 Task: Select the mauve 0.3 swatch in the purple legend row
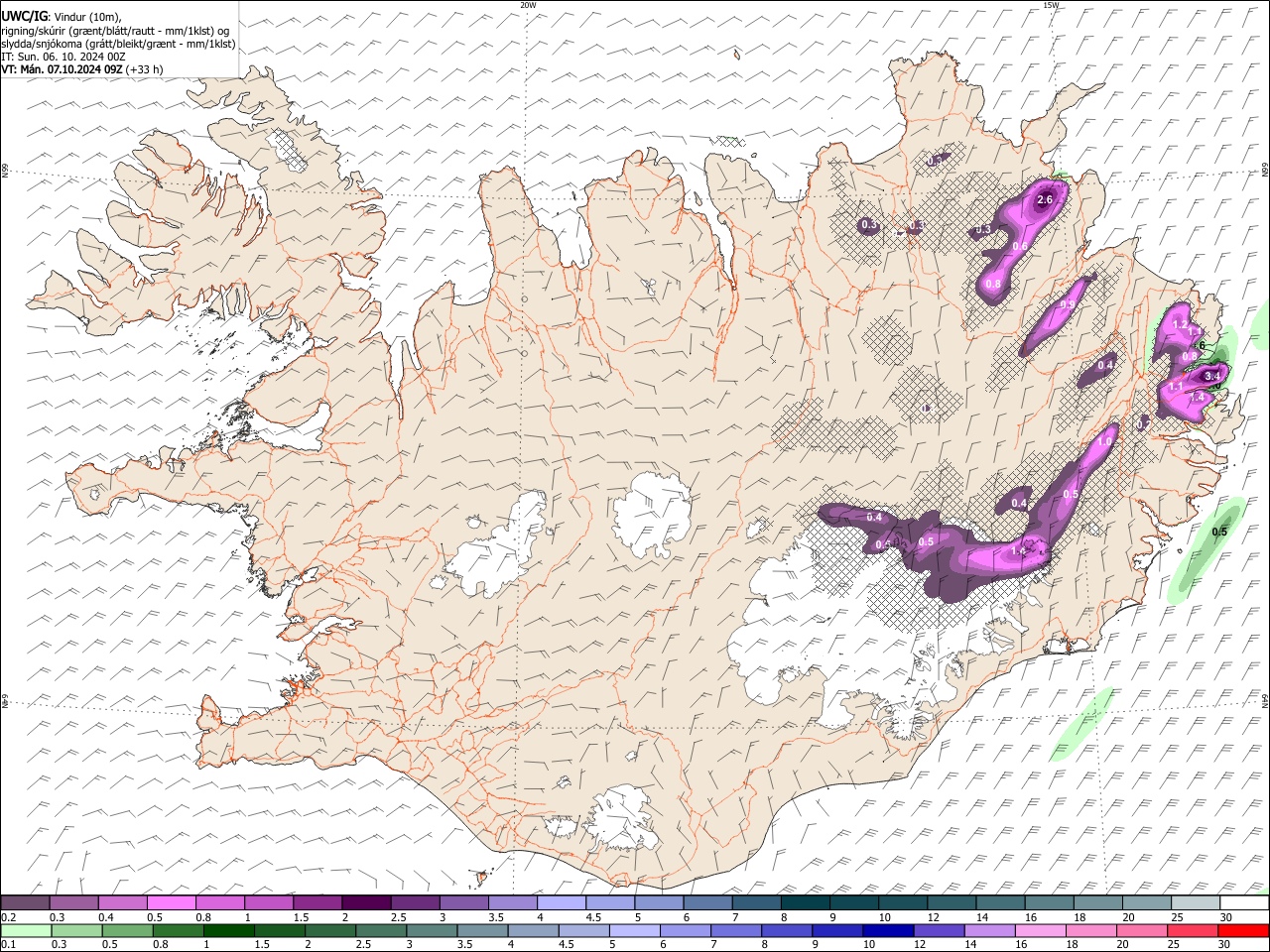pos(73,902)
